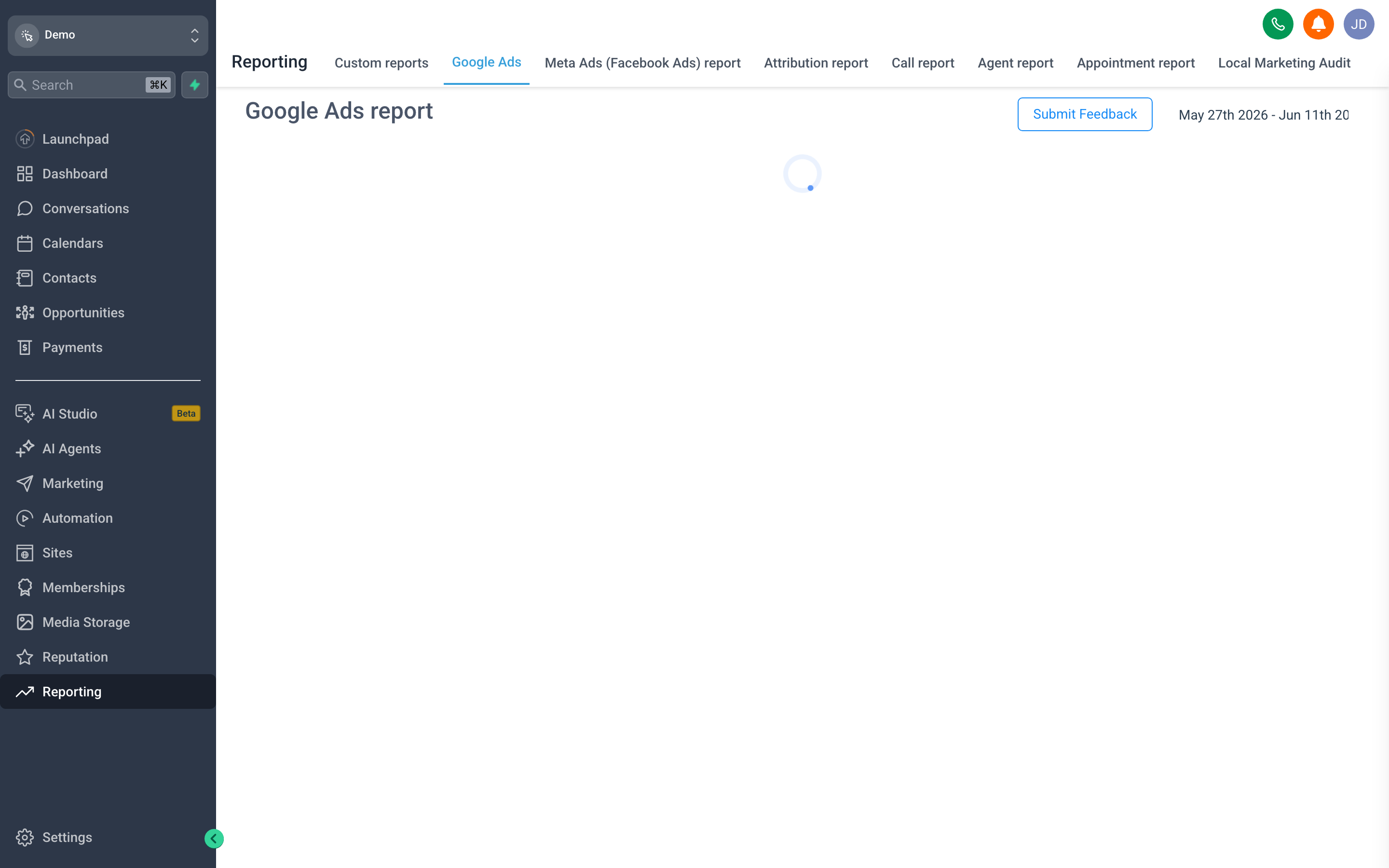This screenshot has width=1389, height=868.
Task: Collapse the sidebar with green arrow
Action: tap(214, 839)
